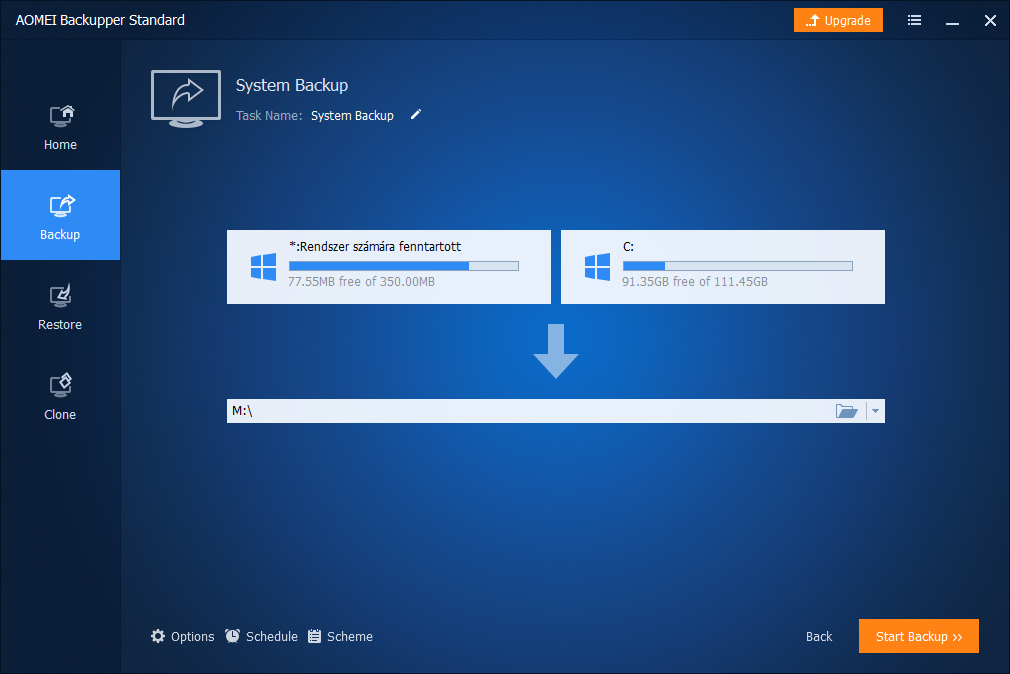Click the '91.35GB free of 111.45GB' text
The height and width of the screenshot is (674, 1010).
click(694, 282)
